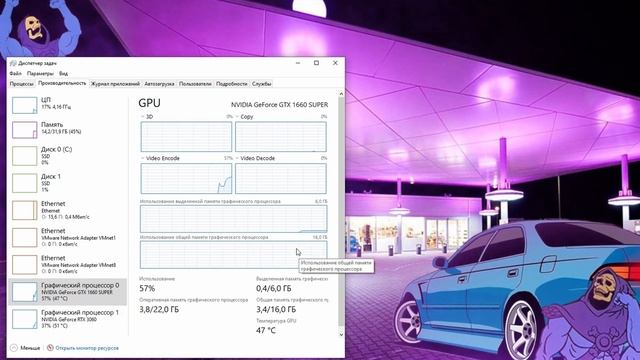Click the Меньше collapse arrow icon
Viewport: 640px width, 360px height.
[x=14, y=348]
